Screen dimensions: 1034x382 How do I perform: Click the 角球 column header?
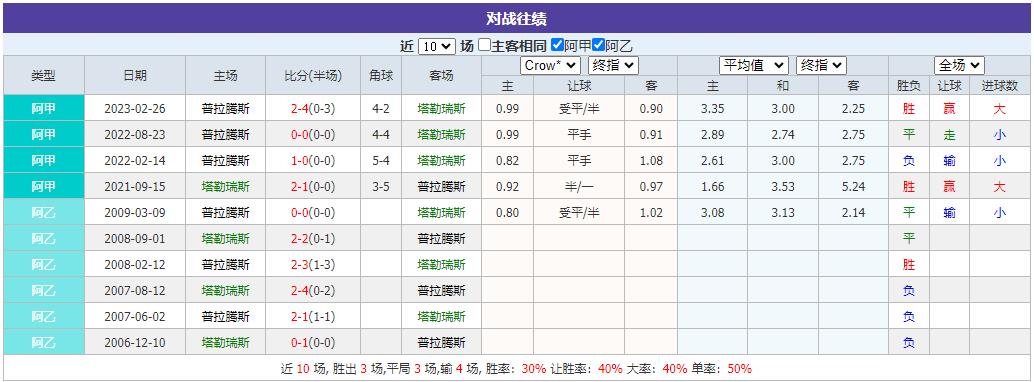click(x=380, y=75)
